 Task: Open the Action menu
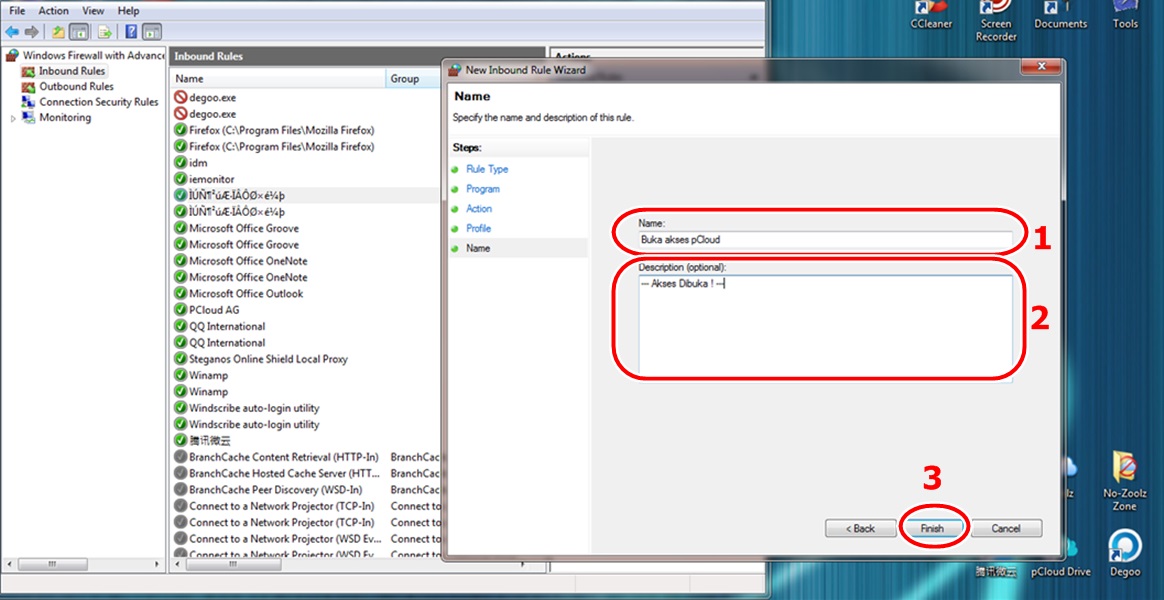click(53, 11)
